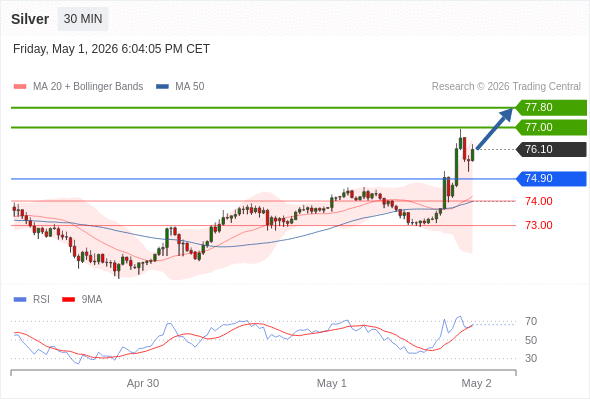The image size is (590, 400).
Task: Click the 77.80 green resistance label
Action: pyautogui.click(x=551, y=108)
